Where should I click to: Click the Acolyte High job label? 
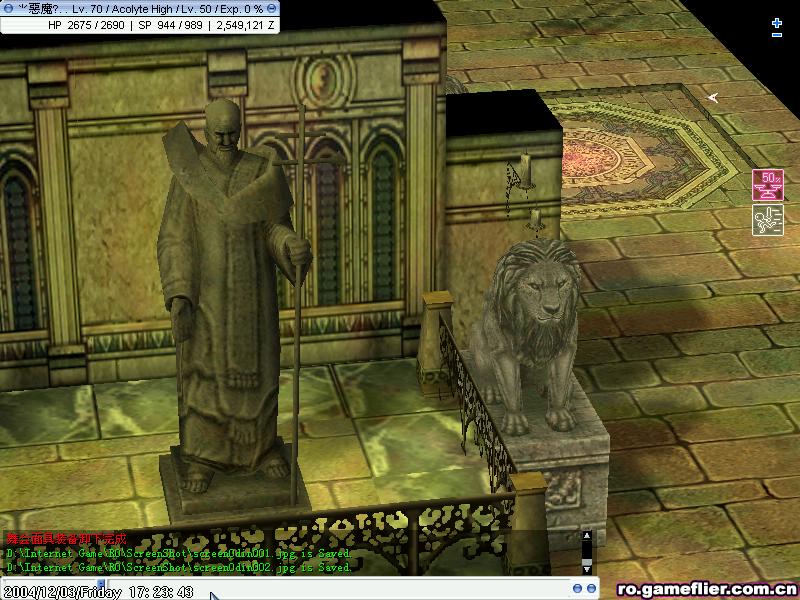[143, 9]
